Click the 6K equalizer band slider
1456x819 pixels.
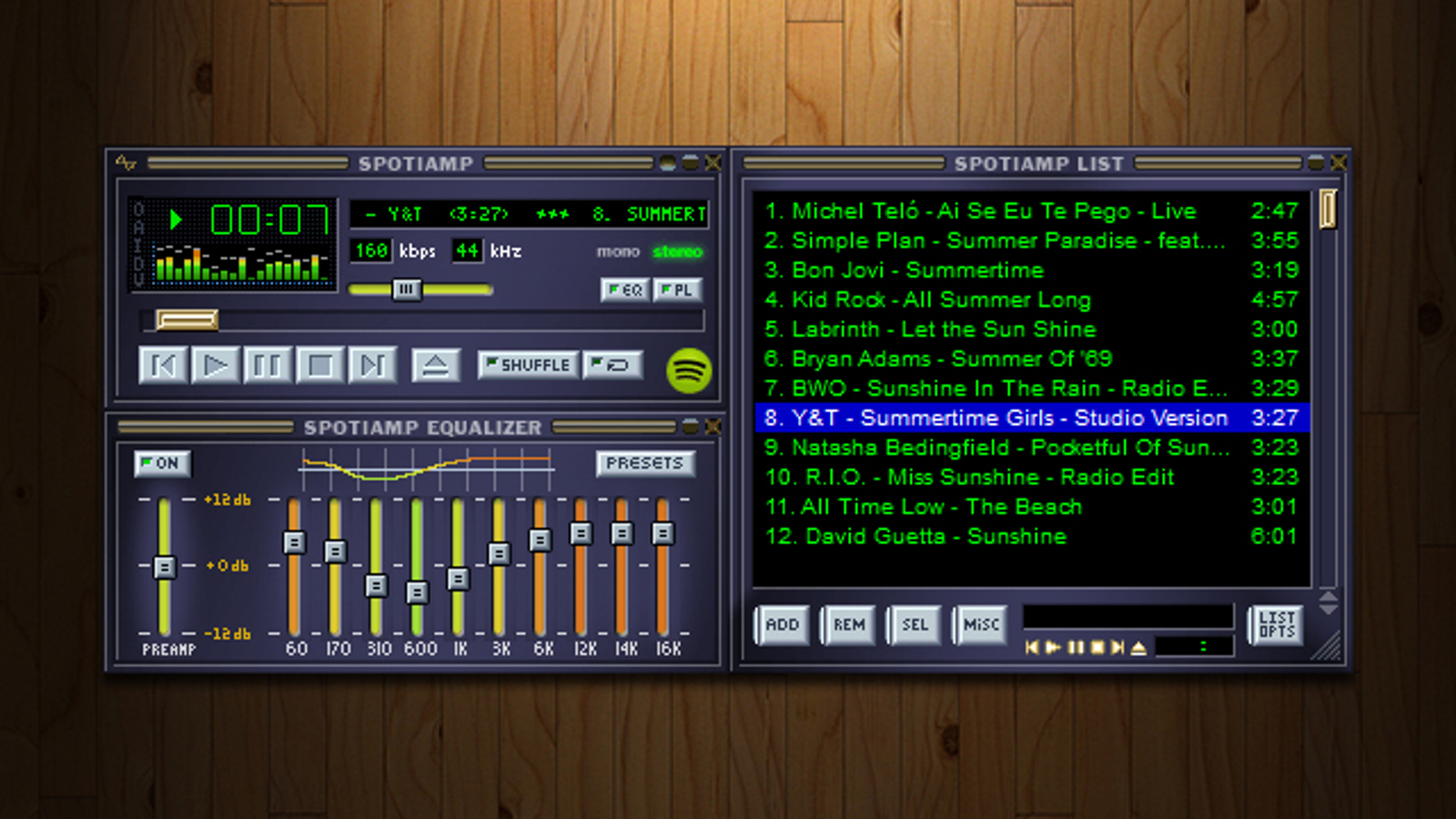click(540, 541)
